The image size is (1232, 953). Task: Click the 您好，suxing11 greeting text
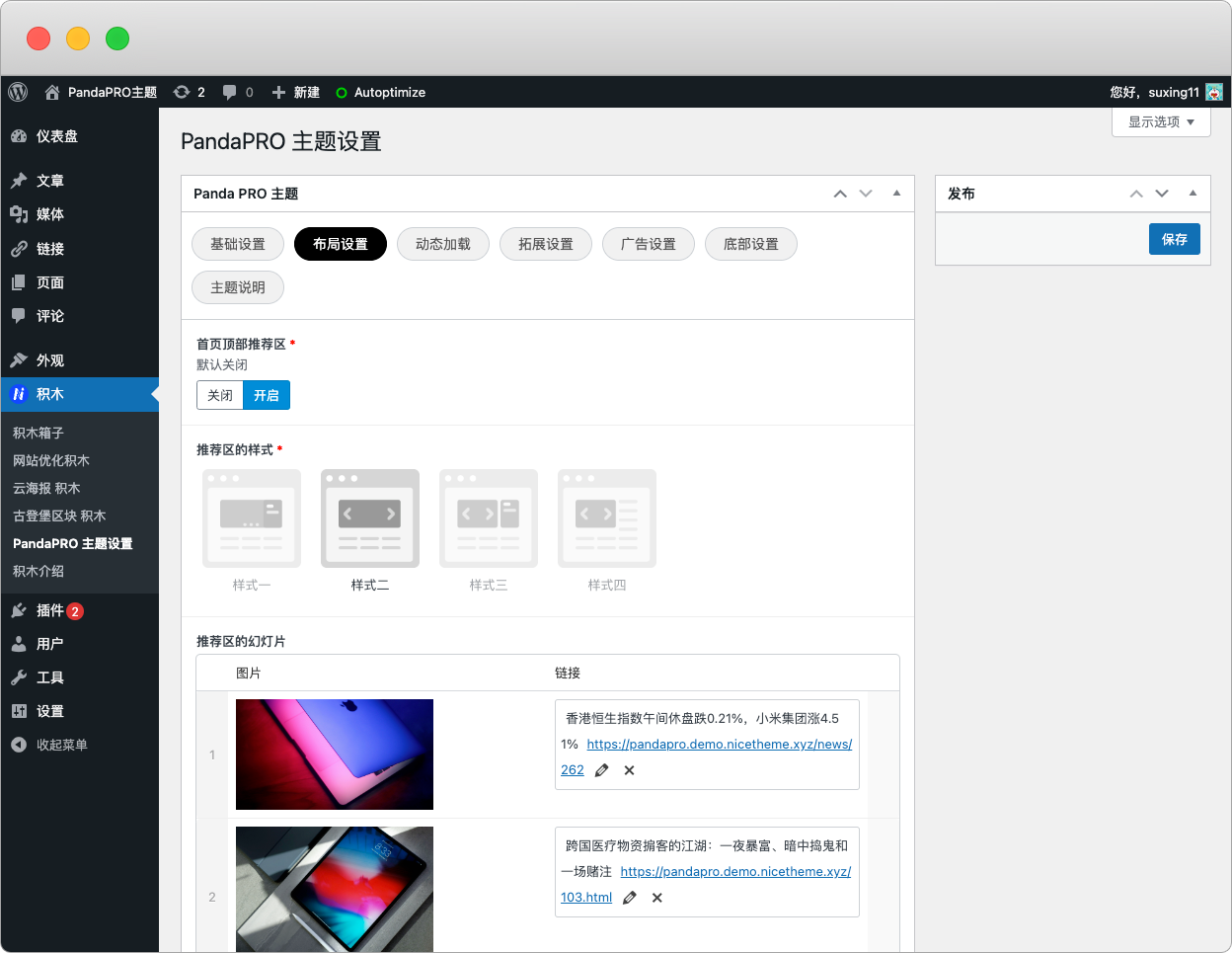point(1154,92)
